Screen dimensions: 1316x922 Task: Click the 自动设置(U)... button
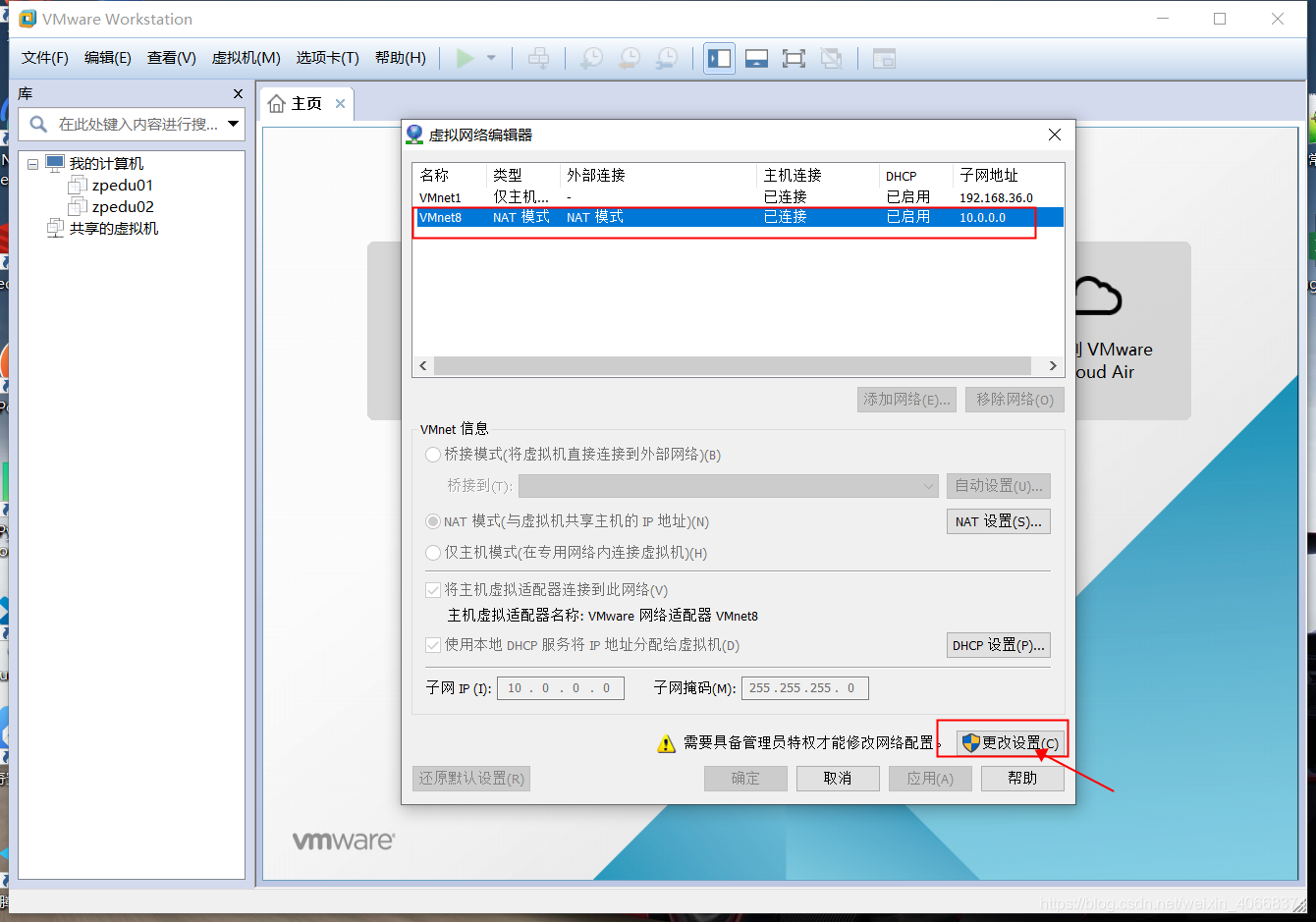click(x=999, y=486)
